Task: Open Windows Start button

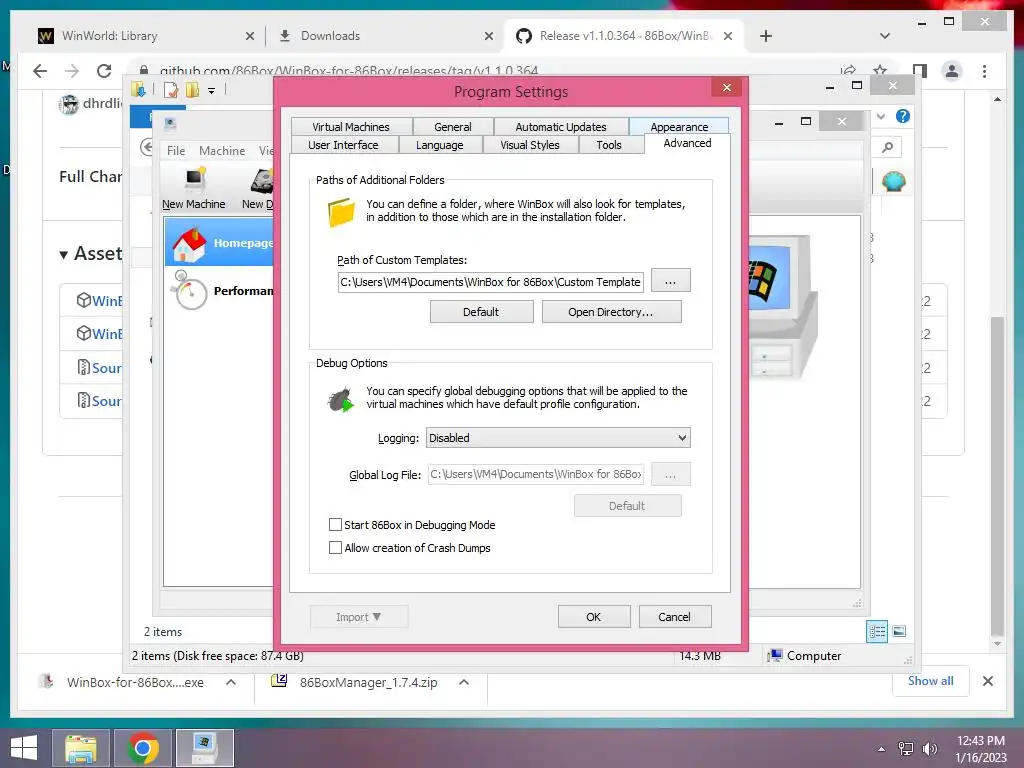Action: point(24,748)
